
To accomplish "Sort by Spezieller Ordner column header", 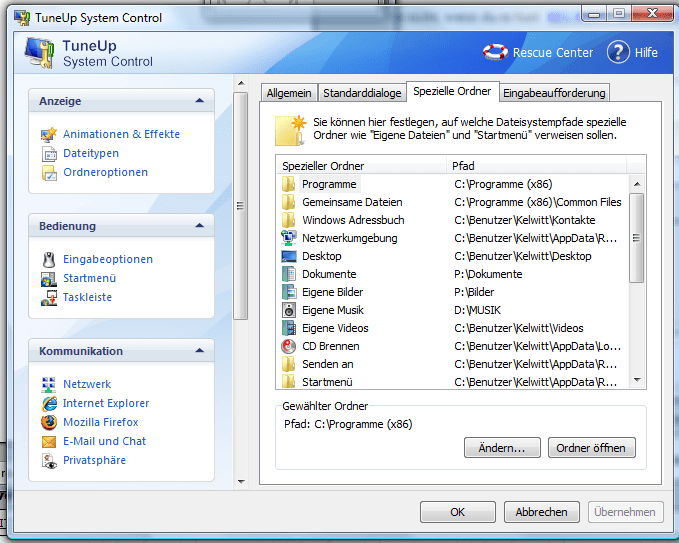I will pos(361,166).
